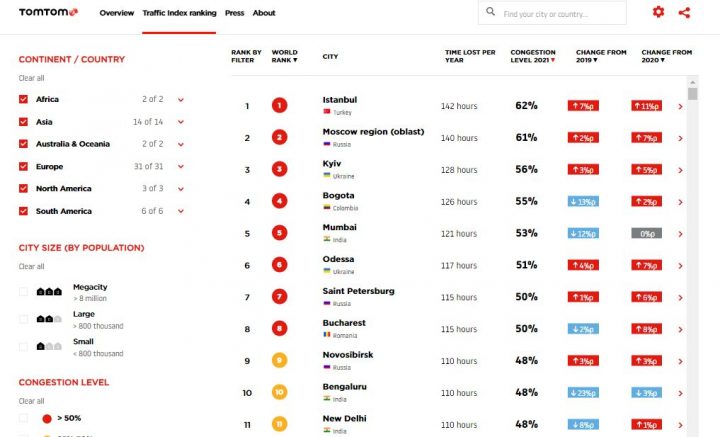Click world rank badge 4 for Bogota
The image size is (720, 437).
point(279,201)
